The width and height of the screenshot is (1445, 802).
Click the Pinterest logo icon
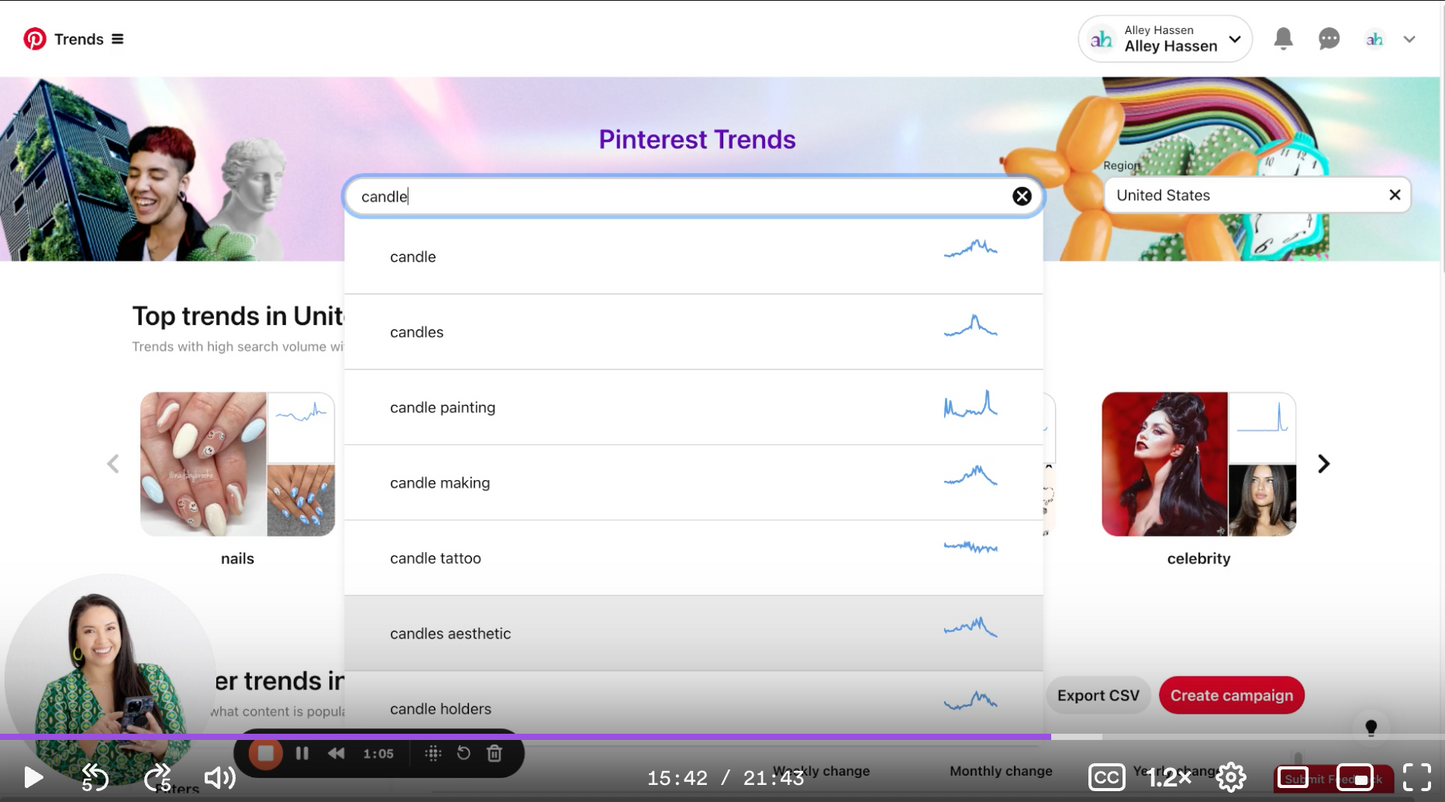click(x=35, y=39)
